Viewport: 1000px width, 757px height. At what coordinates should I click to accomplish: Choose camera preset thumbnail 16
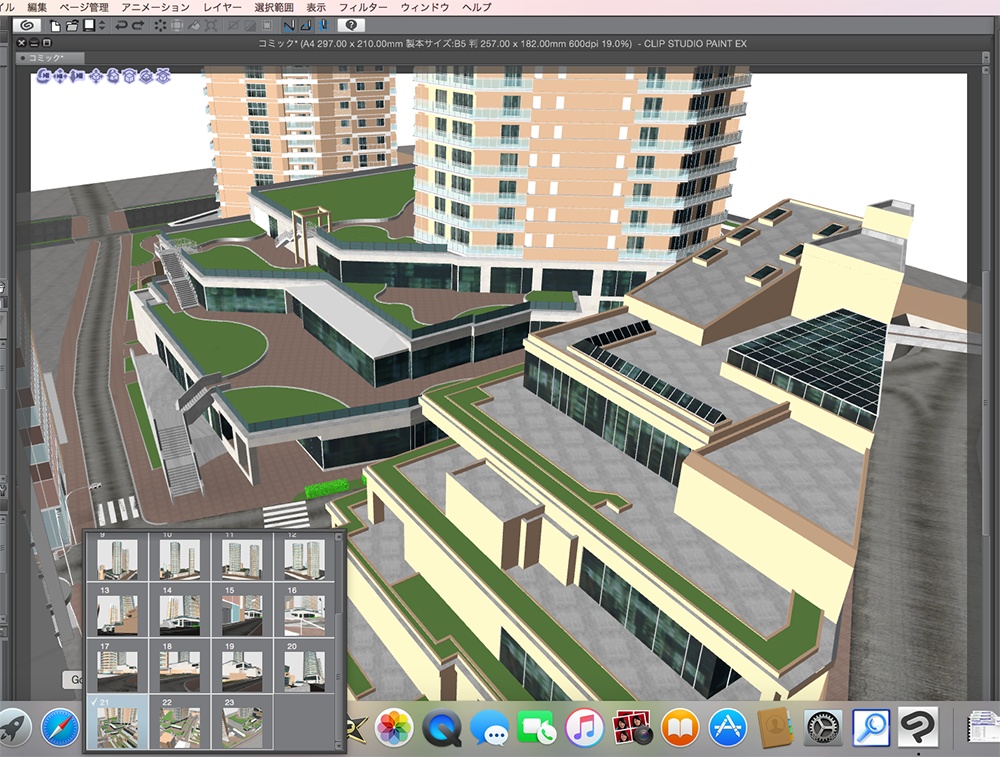304,610
